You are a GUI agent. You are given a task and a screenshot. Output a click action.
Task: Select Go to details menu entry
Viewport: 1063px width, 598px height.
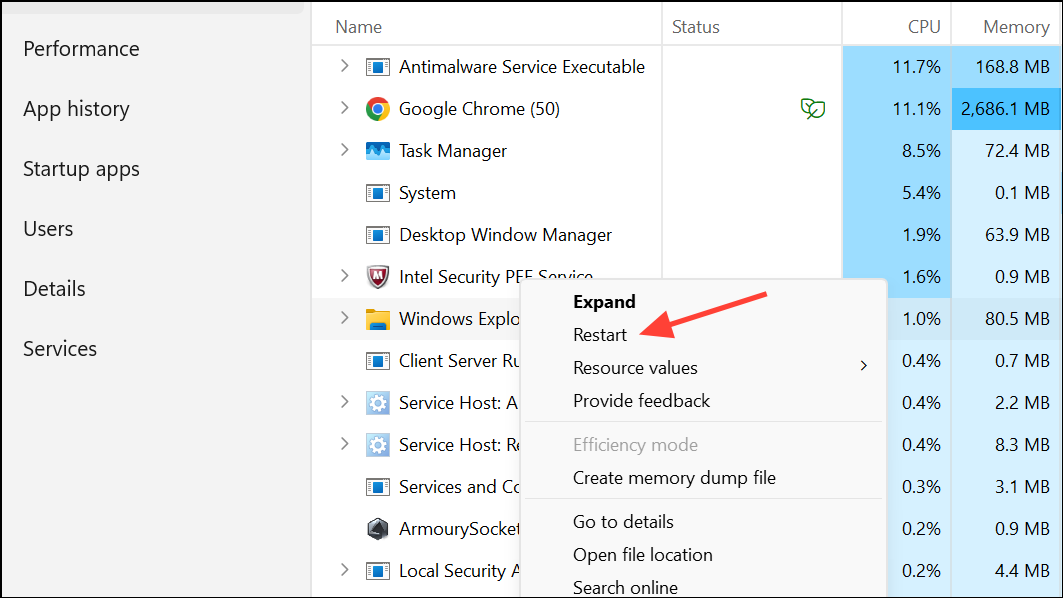click(623, 522)
